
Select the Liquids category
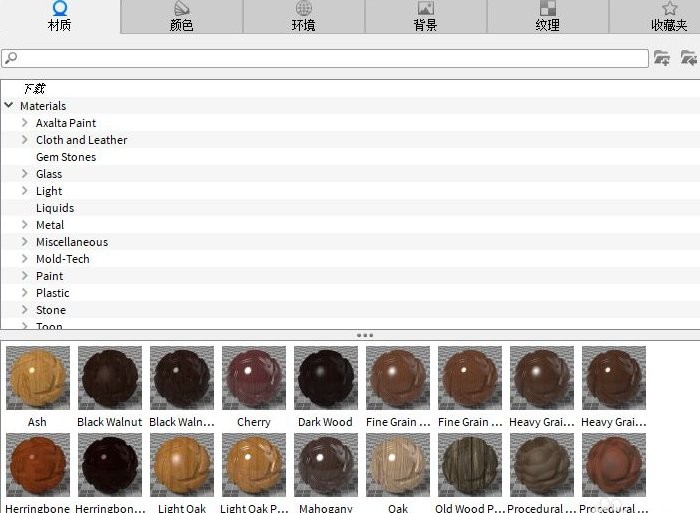pos(55,208)
